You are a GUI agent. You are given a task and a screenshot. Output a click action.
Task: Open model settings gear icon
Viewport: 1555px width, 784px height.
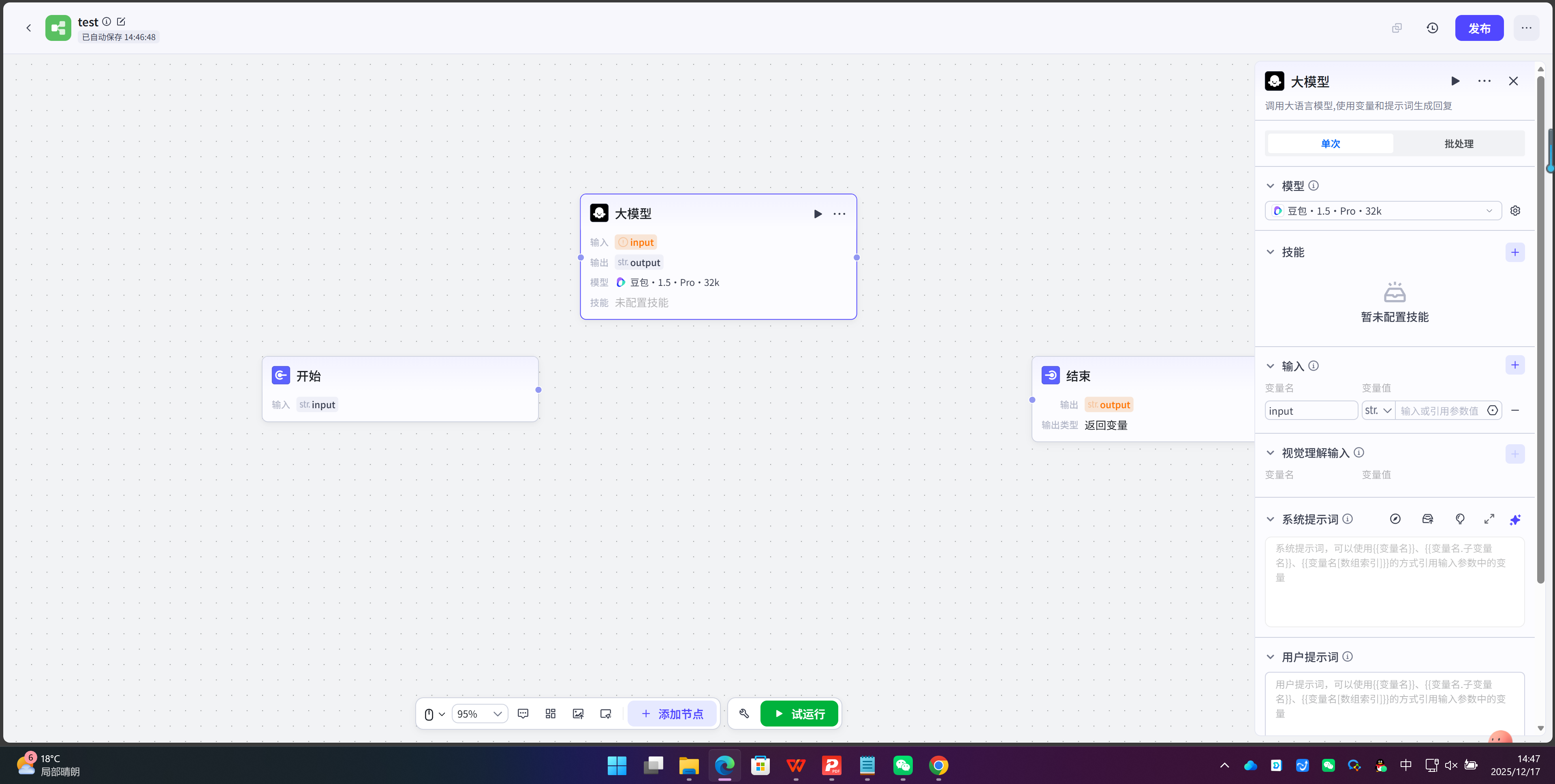(1514, 211)
